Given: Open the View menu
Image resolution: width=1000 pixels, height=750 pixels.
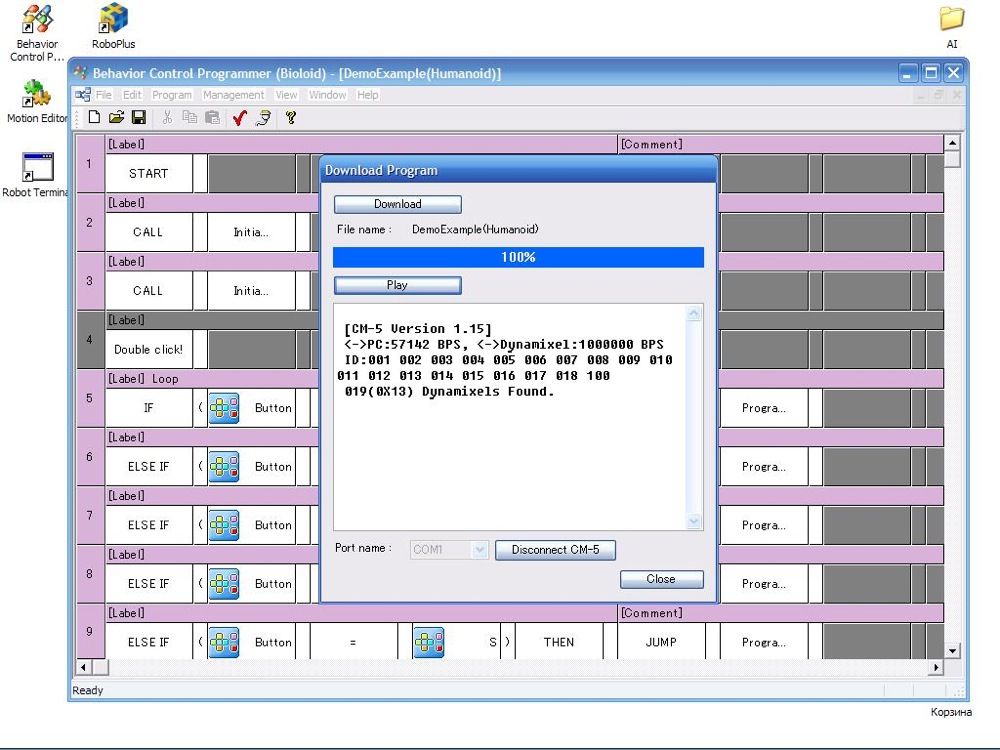Looking at the screenshot, I should click(286, 95).
